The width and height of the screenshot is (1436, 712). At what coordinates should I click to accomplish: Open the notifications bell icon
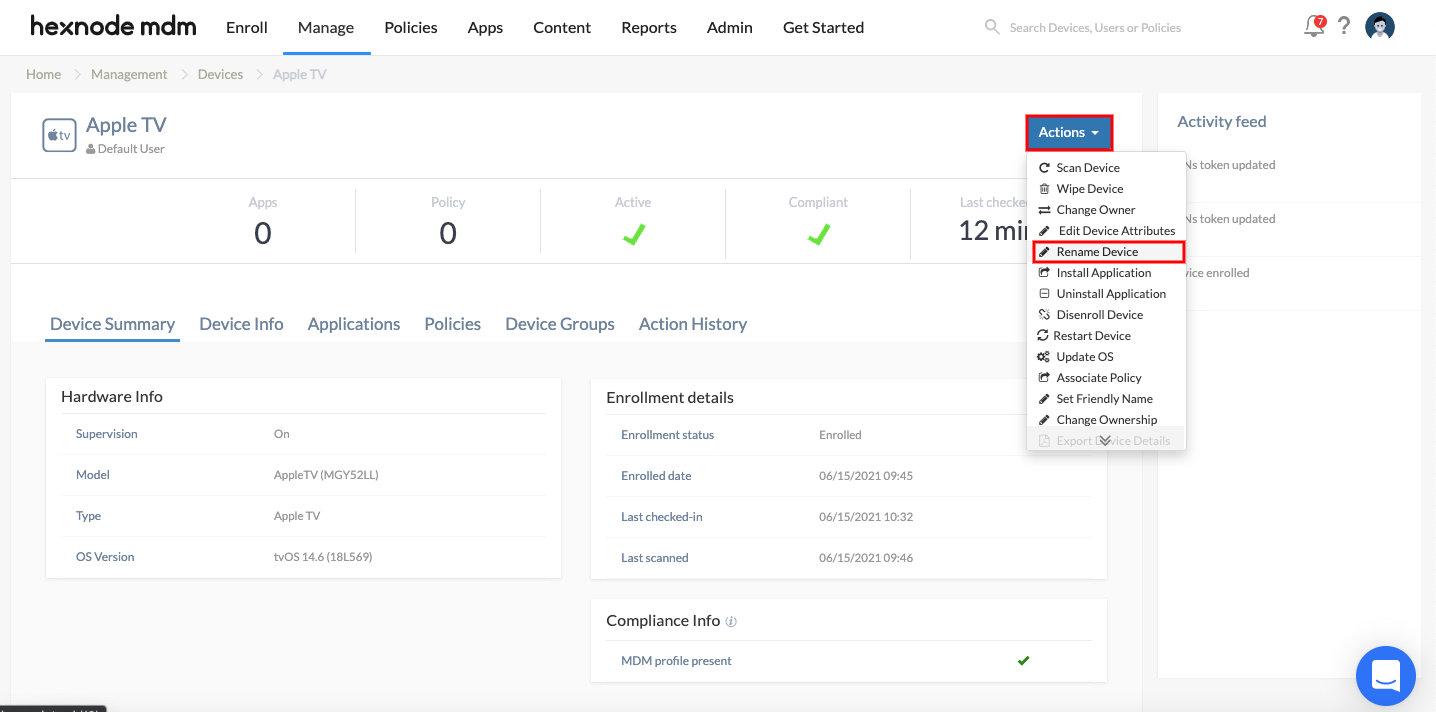pos(1315,27)
